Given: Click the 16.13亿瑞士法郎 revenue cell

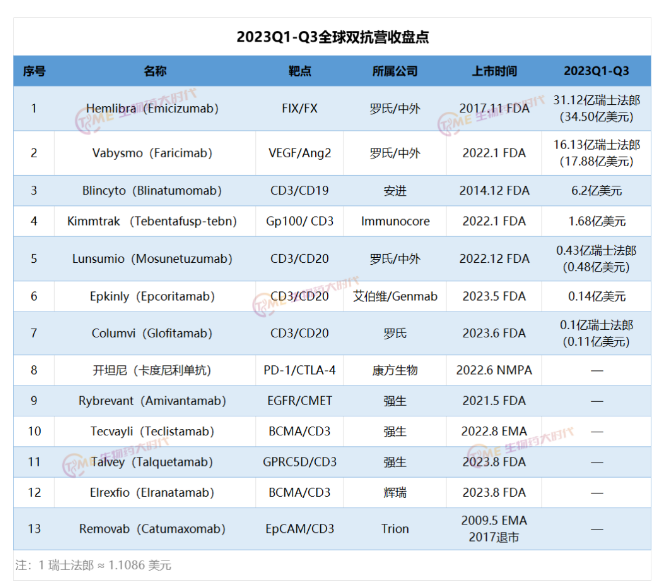Looking at the screenshot, I should coord(596,153).
